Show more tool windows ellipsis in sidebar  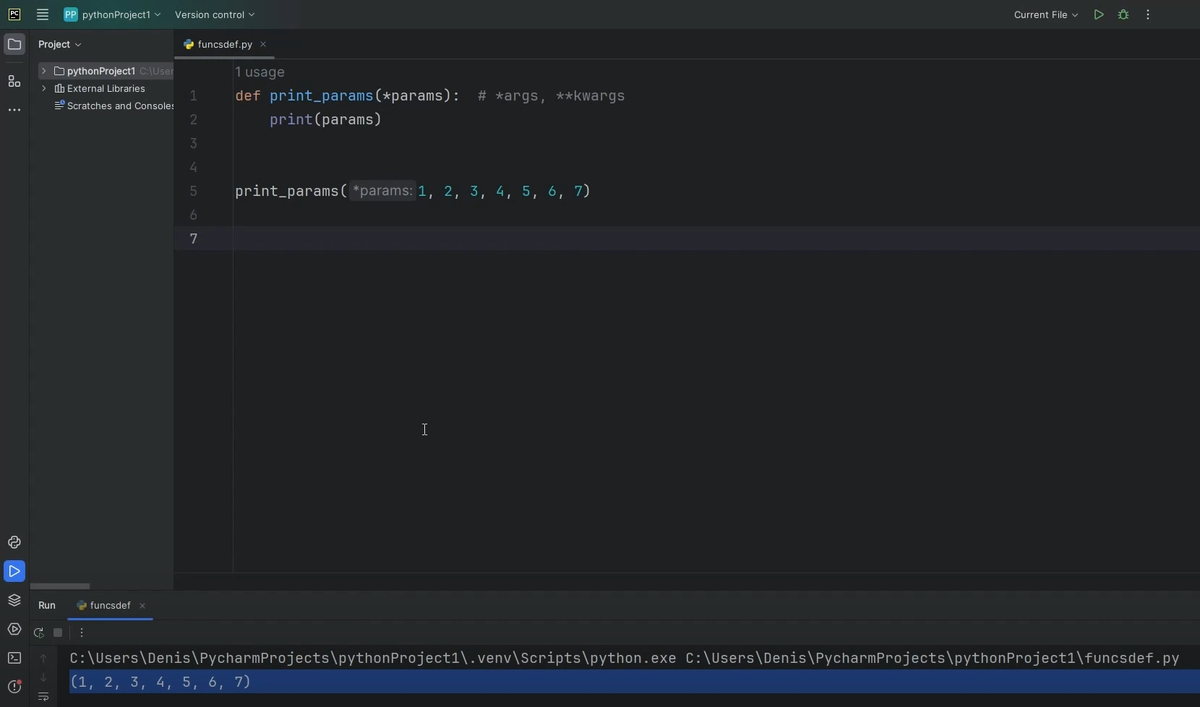pyautogui.click(x=14, y=110)
